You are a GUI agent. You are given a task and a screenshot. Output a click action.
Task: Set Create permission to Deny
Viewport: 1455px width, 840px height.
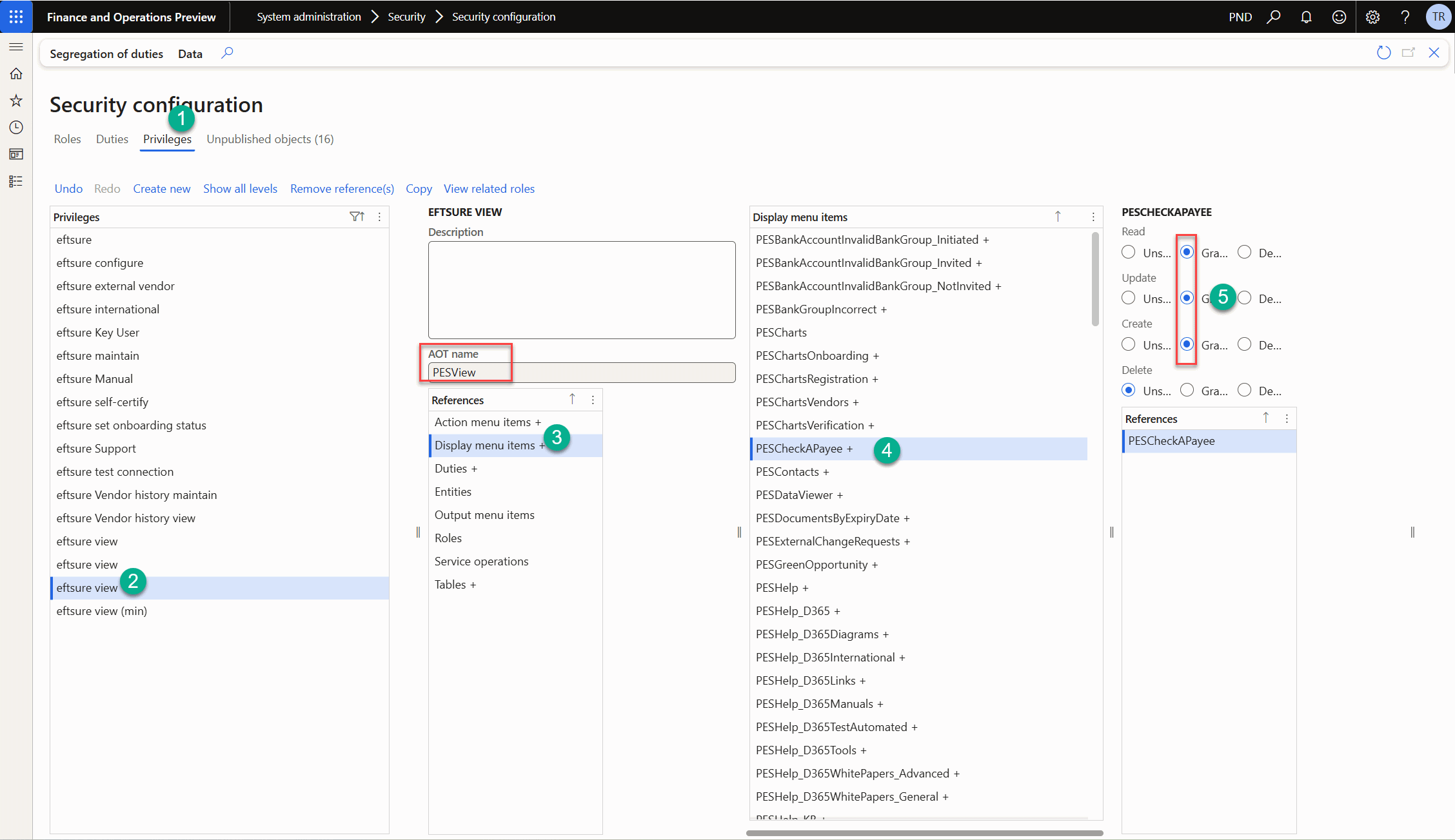pyautogui.click(x=1245, y=344)
